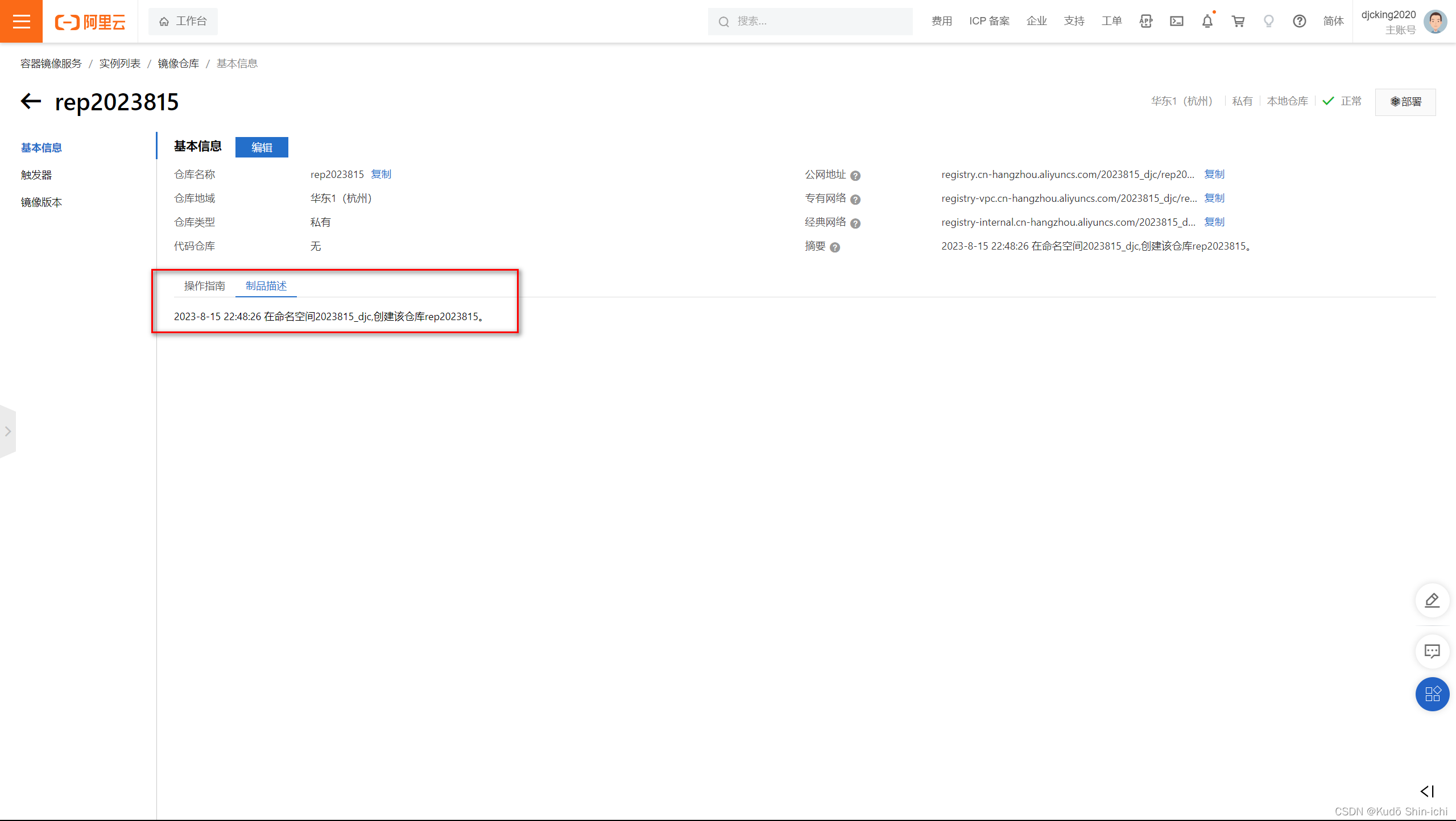1456x821 pixels.
Task: Click the lightbulb icon in header
Action: [x=1268, y=21]
